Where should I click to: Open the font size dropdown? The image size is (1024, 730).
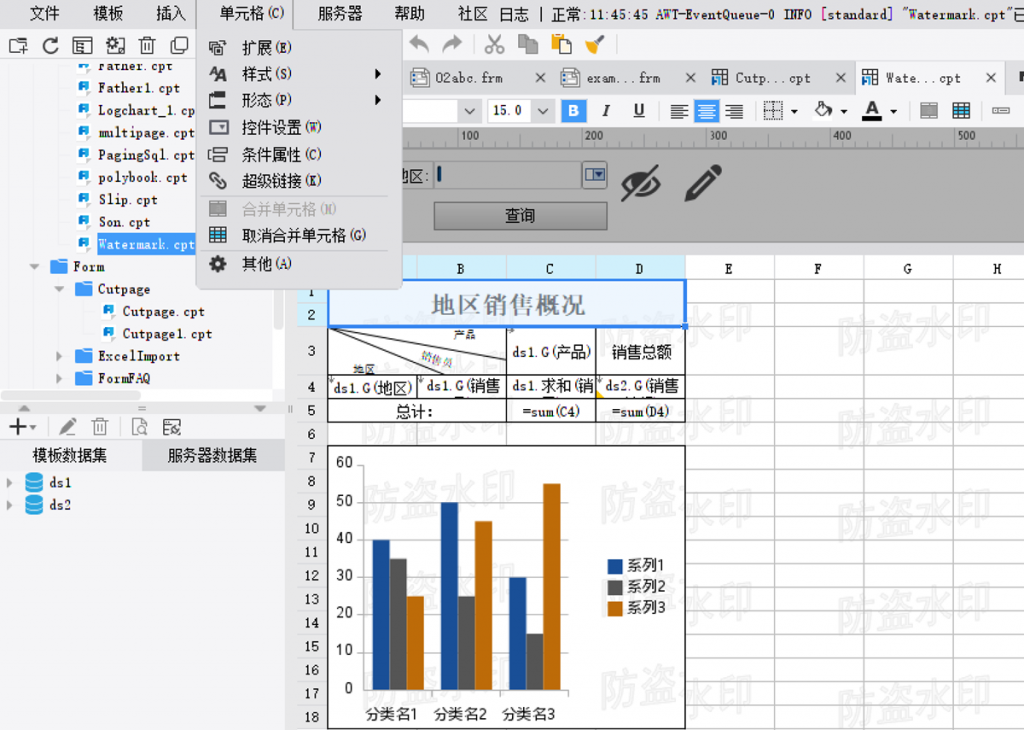(x=543, y=110)
